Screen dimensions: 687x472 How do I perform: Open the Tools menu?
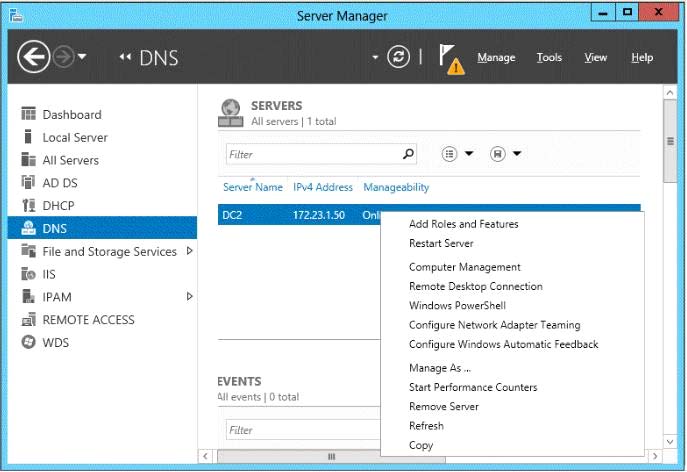(549, 58)
